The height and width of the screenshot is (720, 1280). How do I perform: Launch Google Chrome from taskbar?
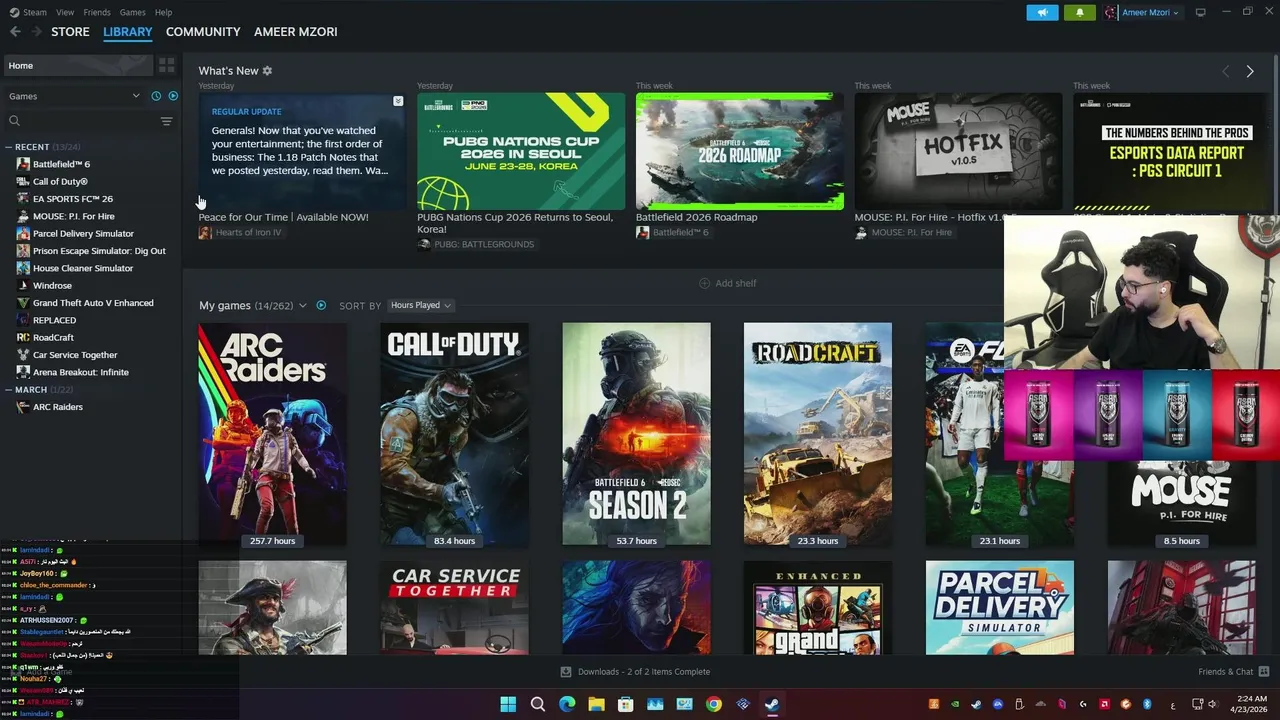click(713, 704)
